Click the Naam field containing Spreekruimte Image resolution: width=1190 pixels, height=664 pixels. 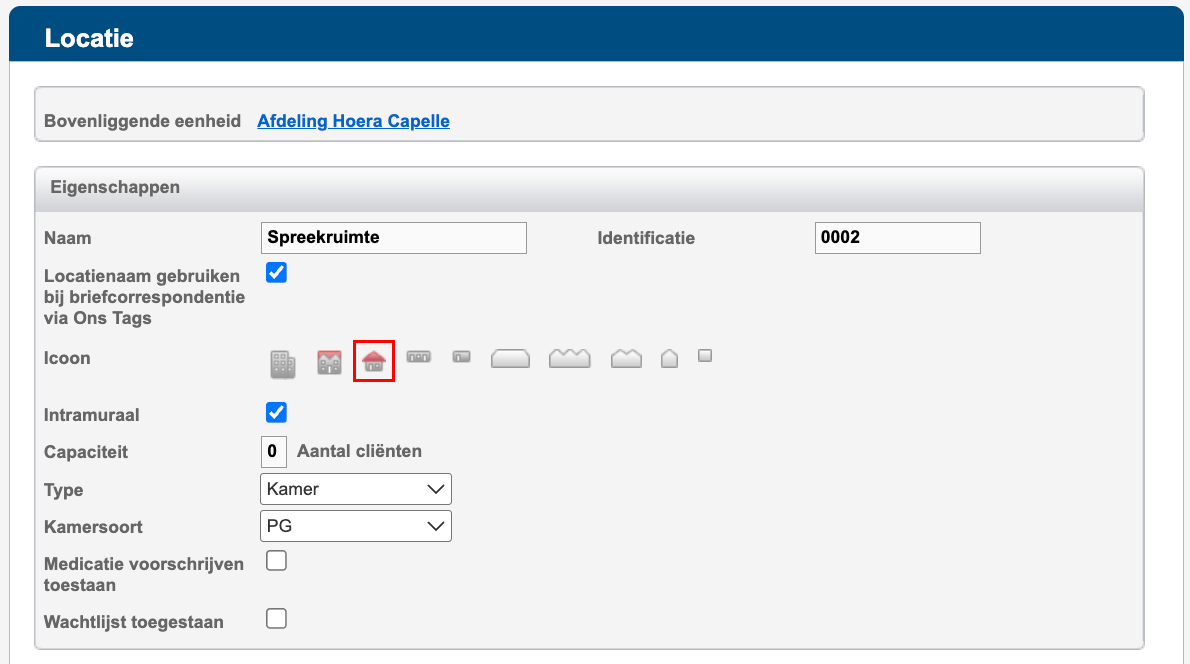[394, 238]
